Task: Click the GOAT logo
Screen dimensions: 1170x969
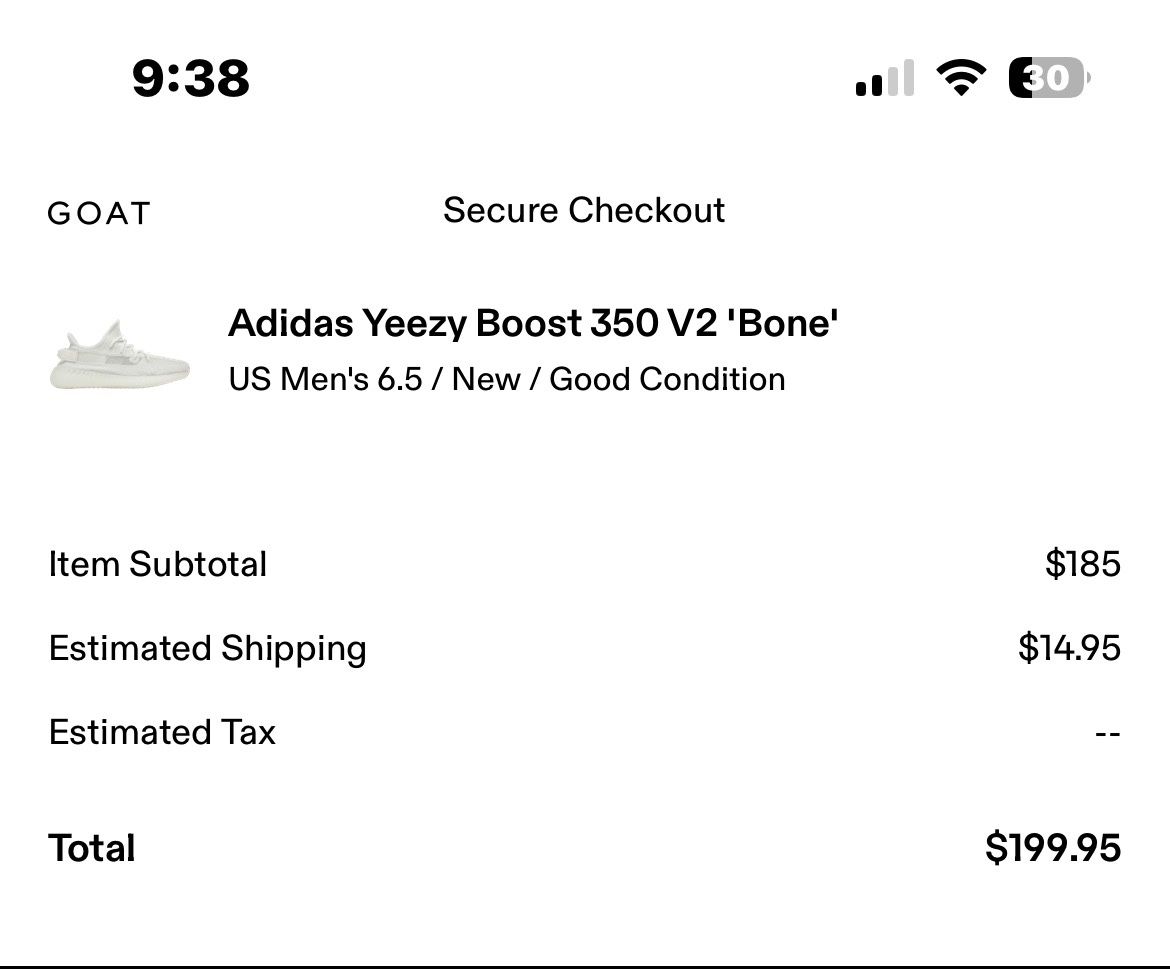Action: (97, 211)
